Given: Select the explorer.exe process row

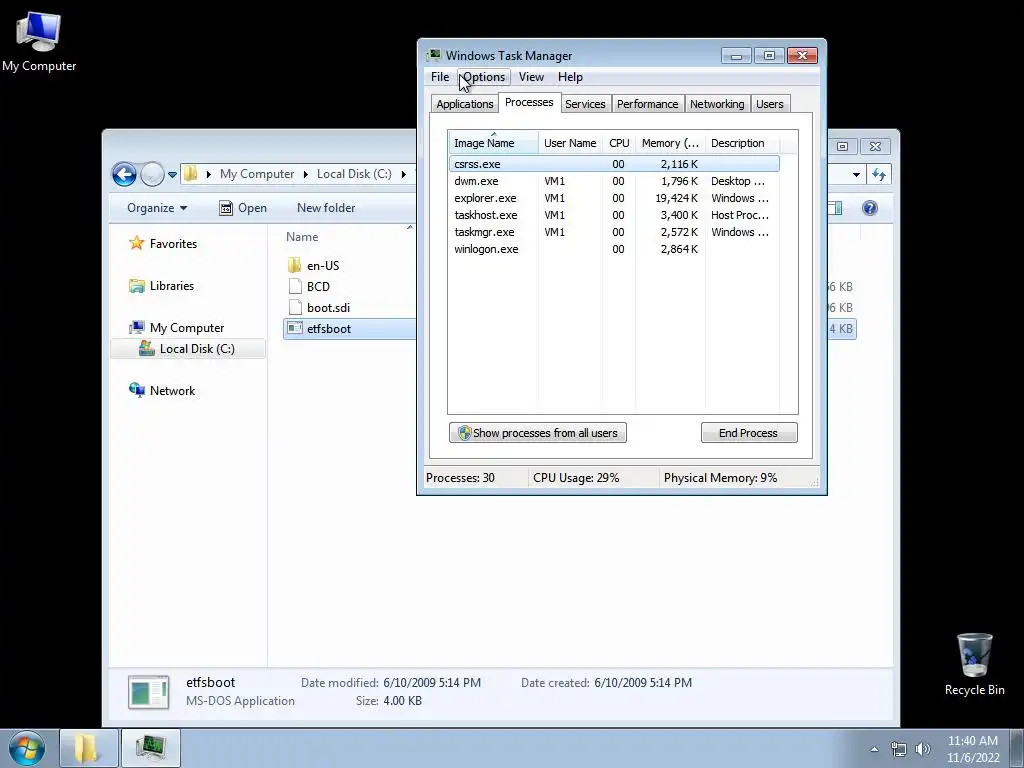Looking at the screenshot, I should [614, 198].
